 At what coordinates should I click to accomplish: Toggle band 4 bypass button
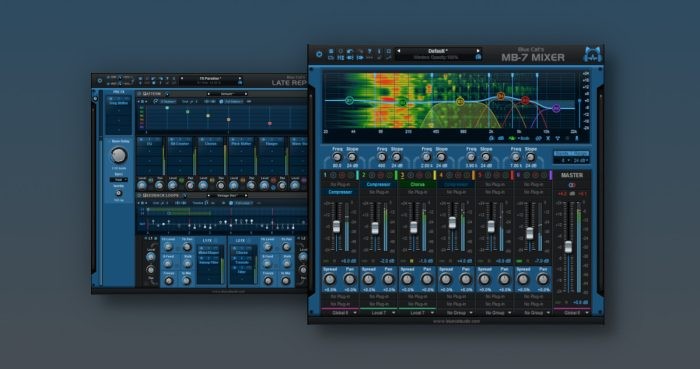tap(450, 175)
